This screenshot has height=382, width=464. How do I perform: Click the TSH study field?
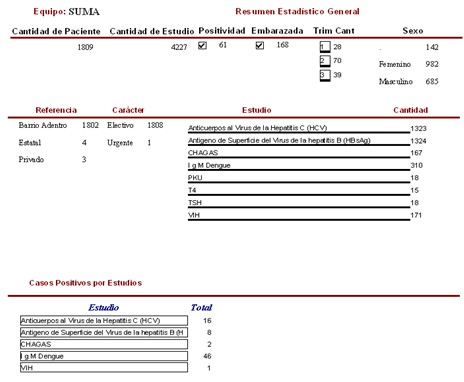pyautogui.click(x=299, y=203)
